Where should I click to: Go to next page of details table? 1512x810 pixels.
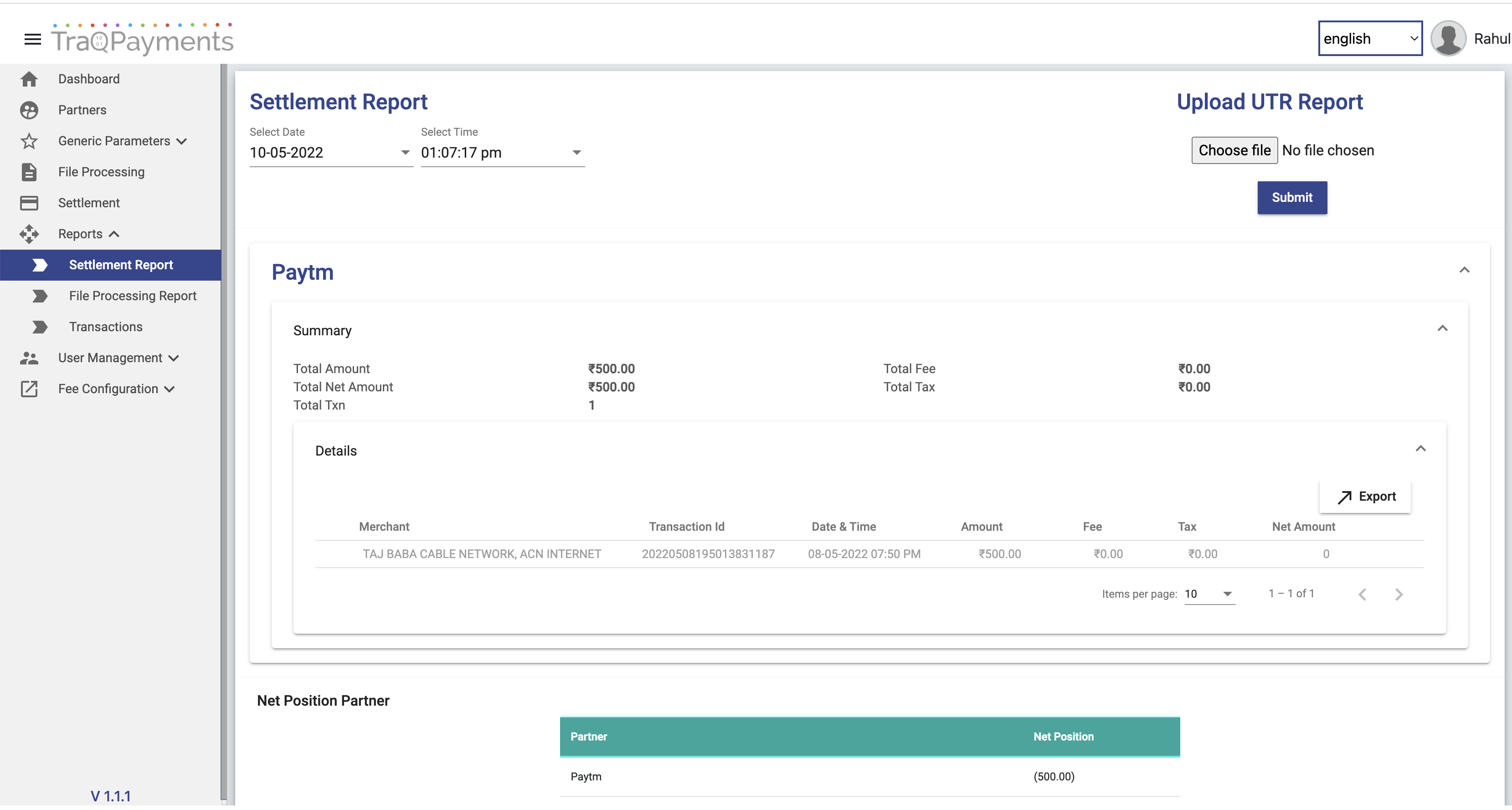pyautogui.click(x=1399, y=595)
